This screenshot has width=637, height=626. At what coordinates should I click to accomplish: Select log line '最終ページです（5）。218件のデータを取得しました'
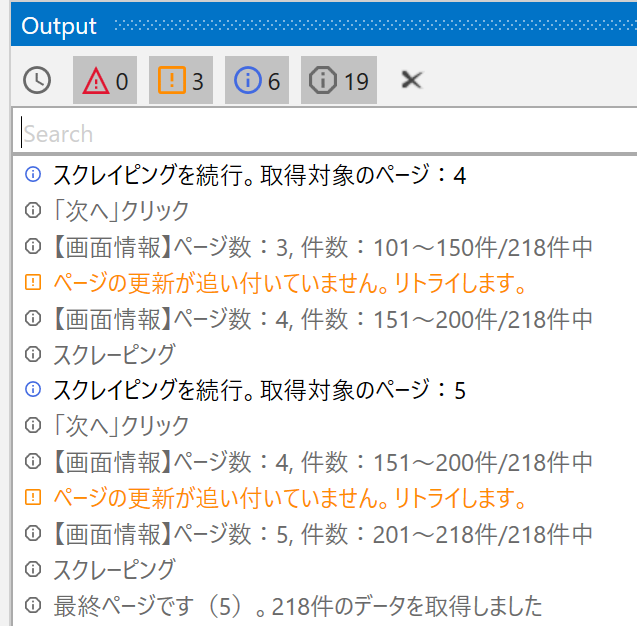coord(298,605)
